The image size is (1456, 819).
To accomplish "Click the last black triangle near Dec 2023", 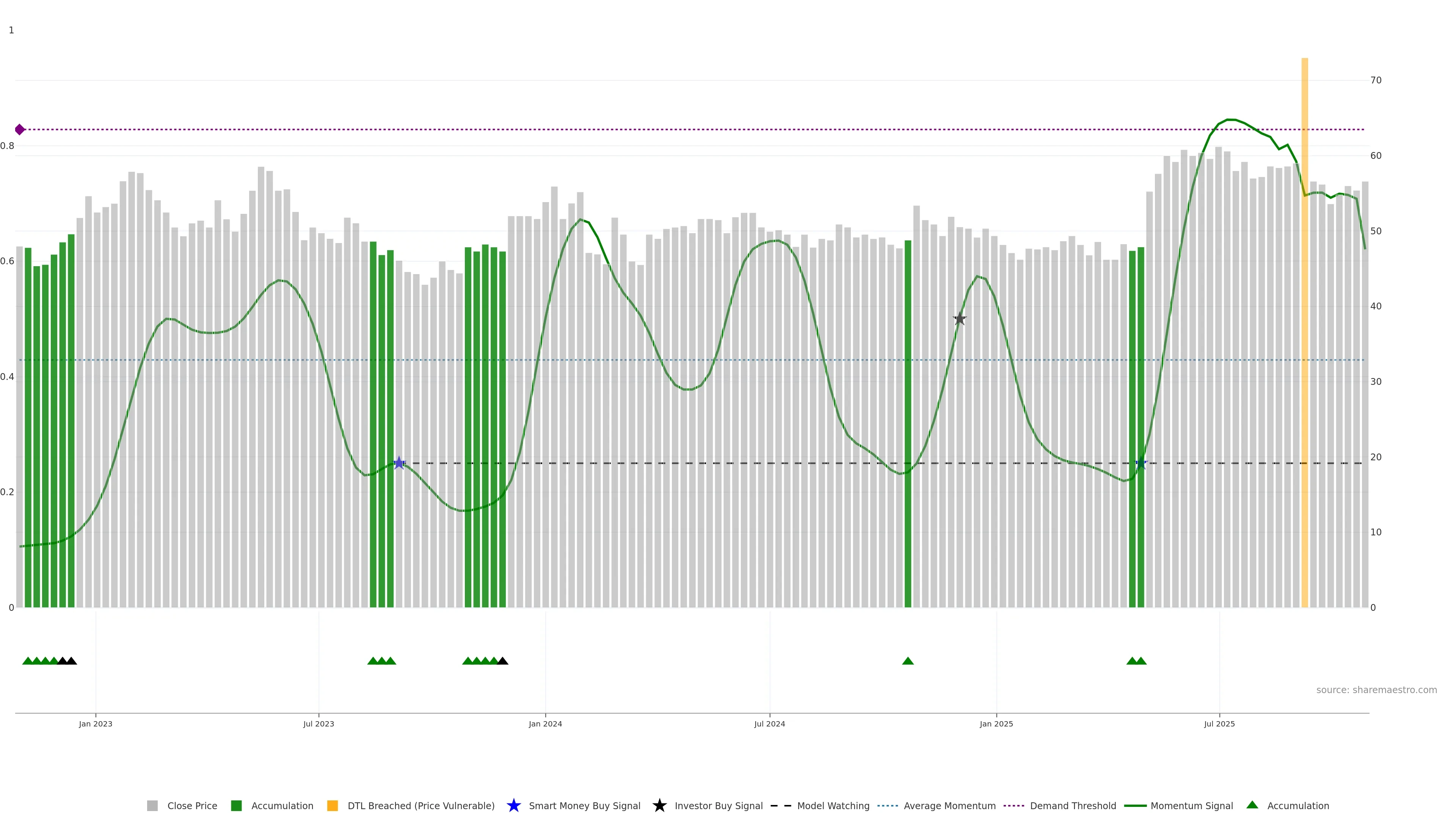I will tap(502, 661).
